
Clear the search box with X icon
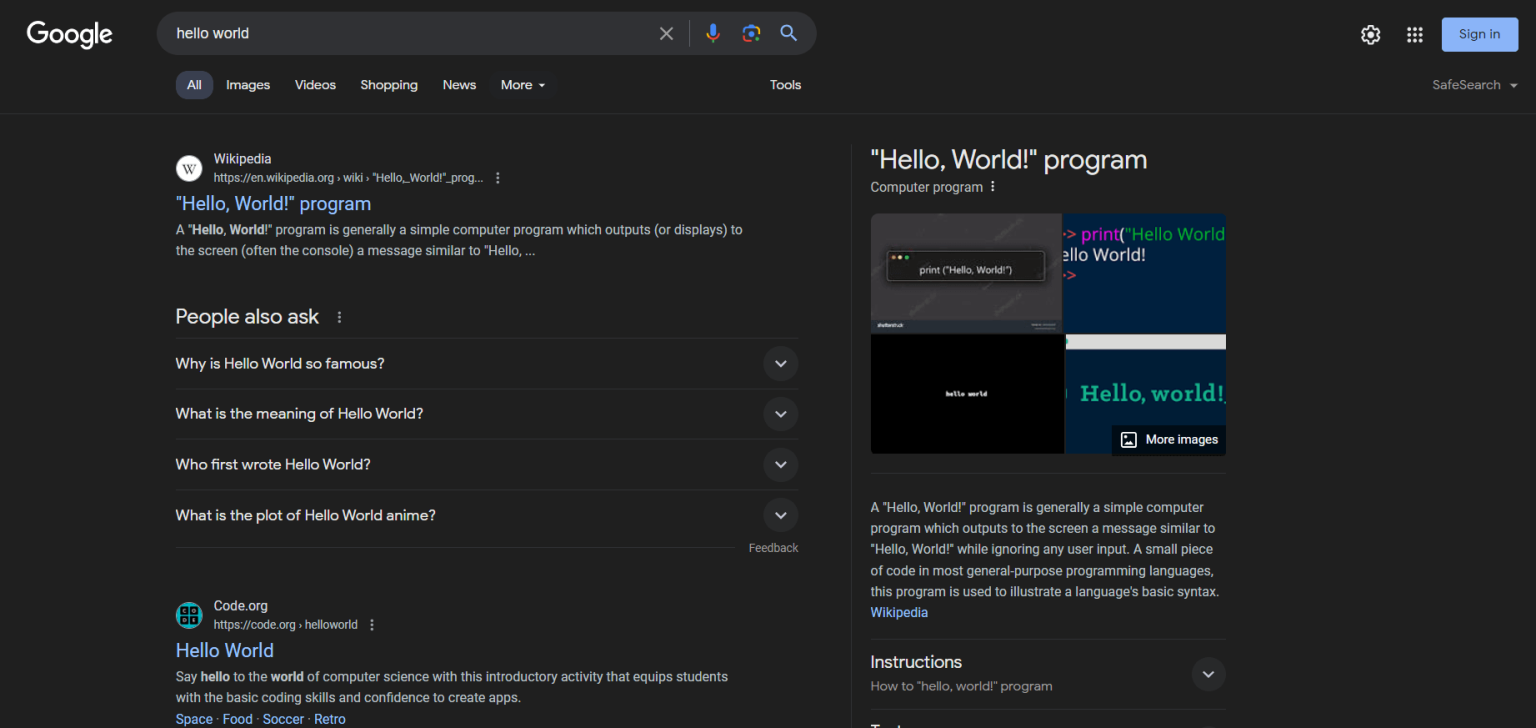click(x=666, y=34)
